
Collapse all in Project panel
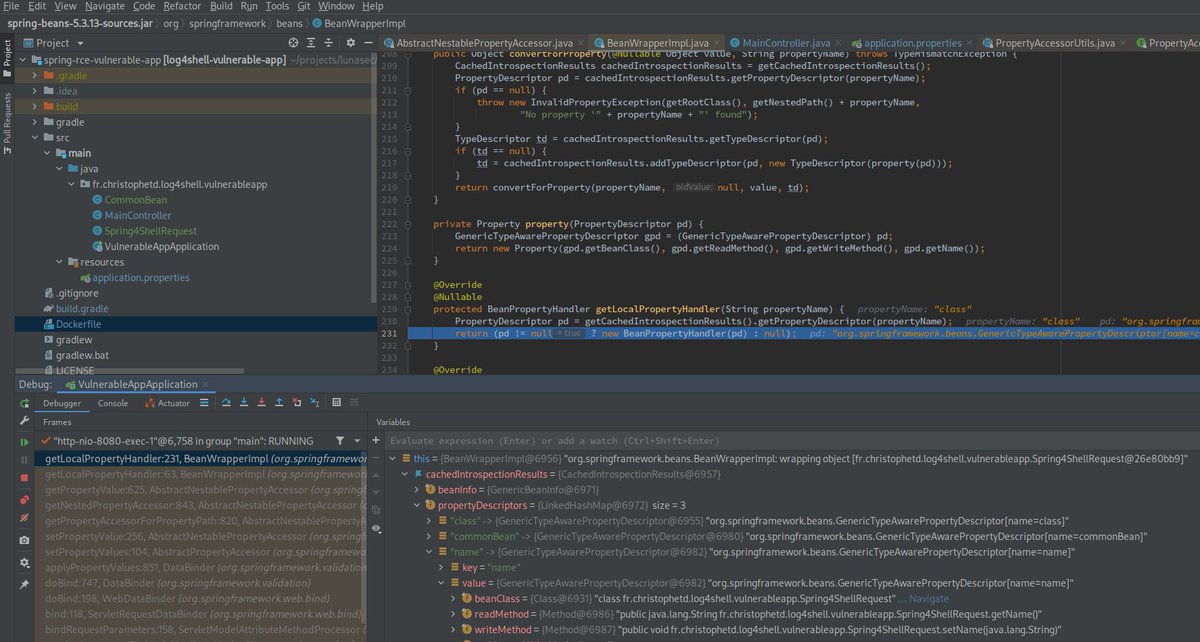point(329,43)
